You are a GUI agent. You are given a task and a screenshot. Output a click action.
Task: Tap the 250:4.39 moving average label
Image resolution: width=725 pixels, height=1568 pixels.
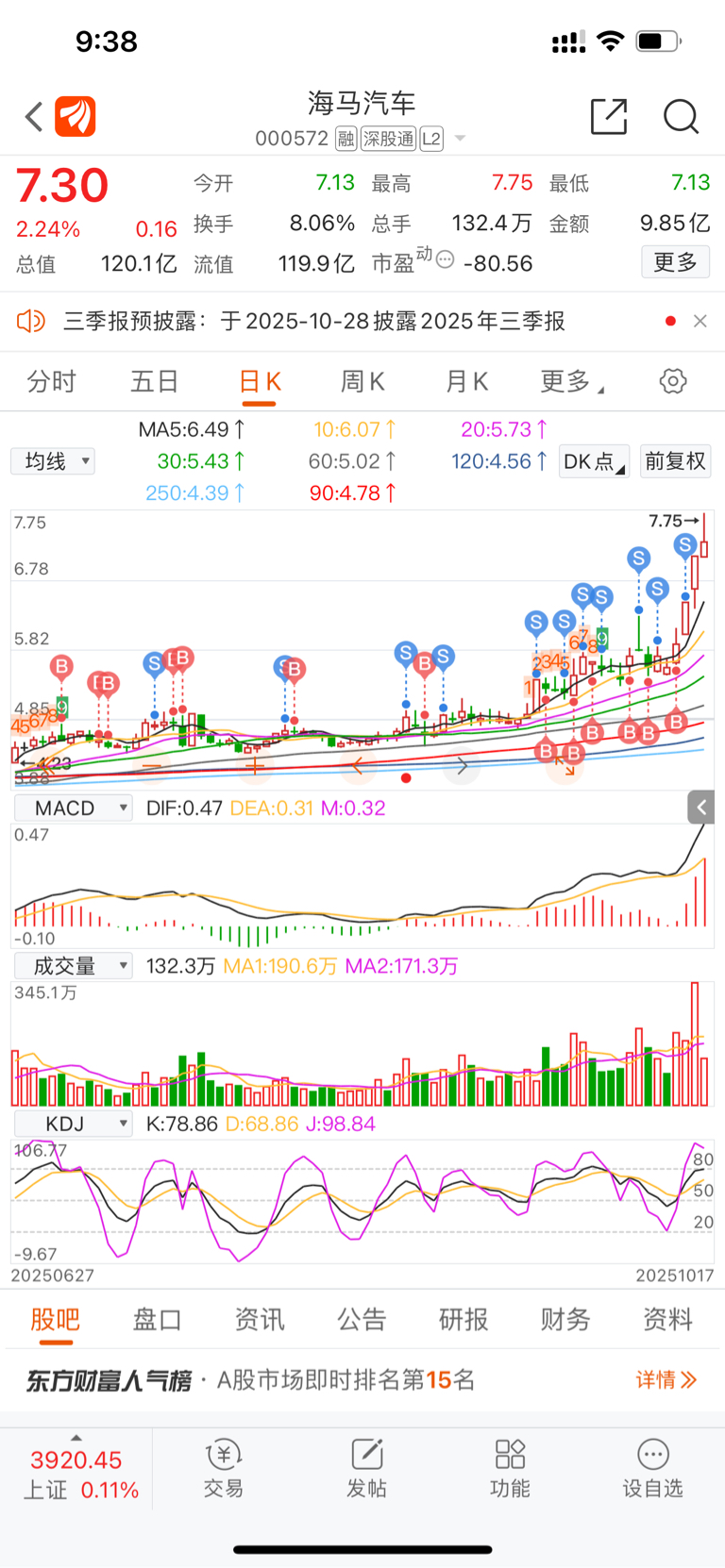pyautogui.click(x=195, y=492)
